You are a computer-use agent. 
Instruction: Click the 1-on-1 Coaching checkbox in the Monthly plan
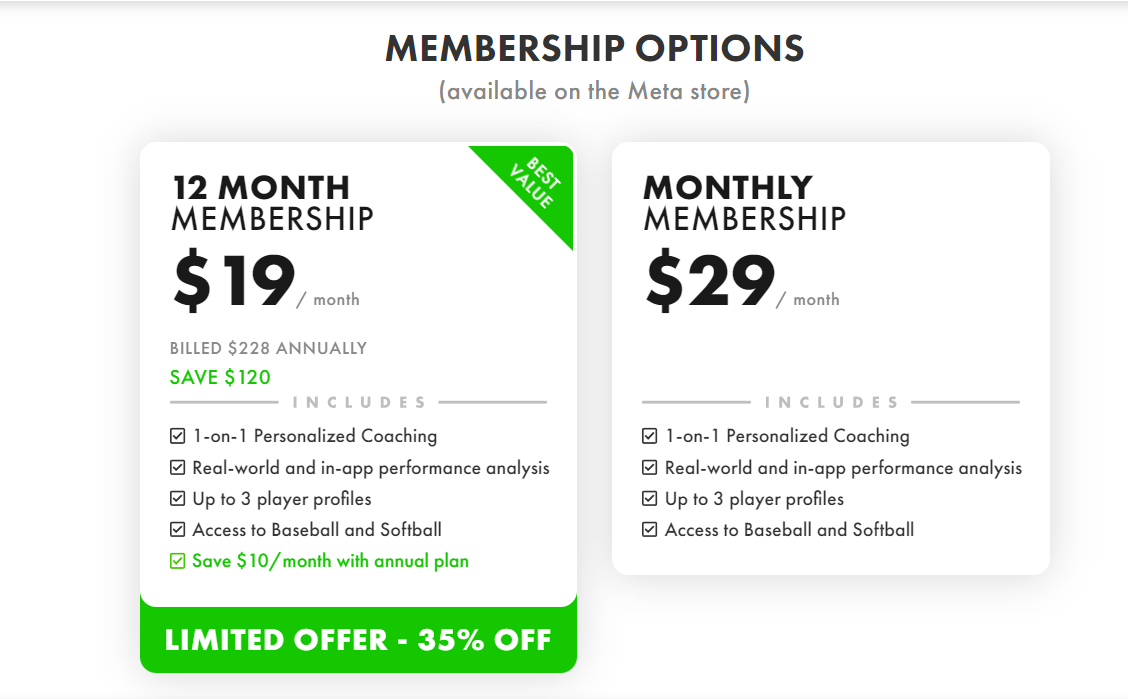point(650,436)
